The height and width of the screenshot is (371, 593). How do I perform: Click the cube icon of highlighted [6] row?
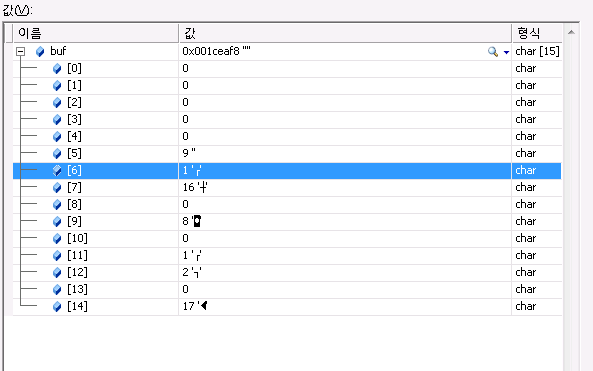tap(57, 171)
